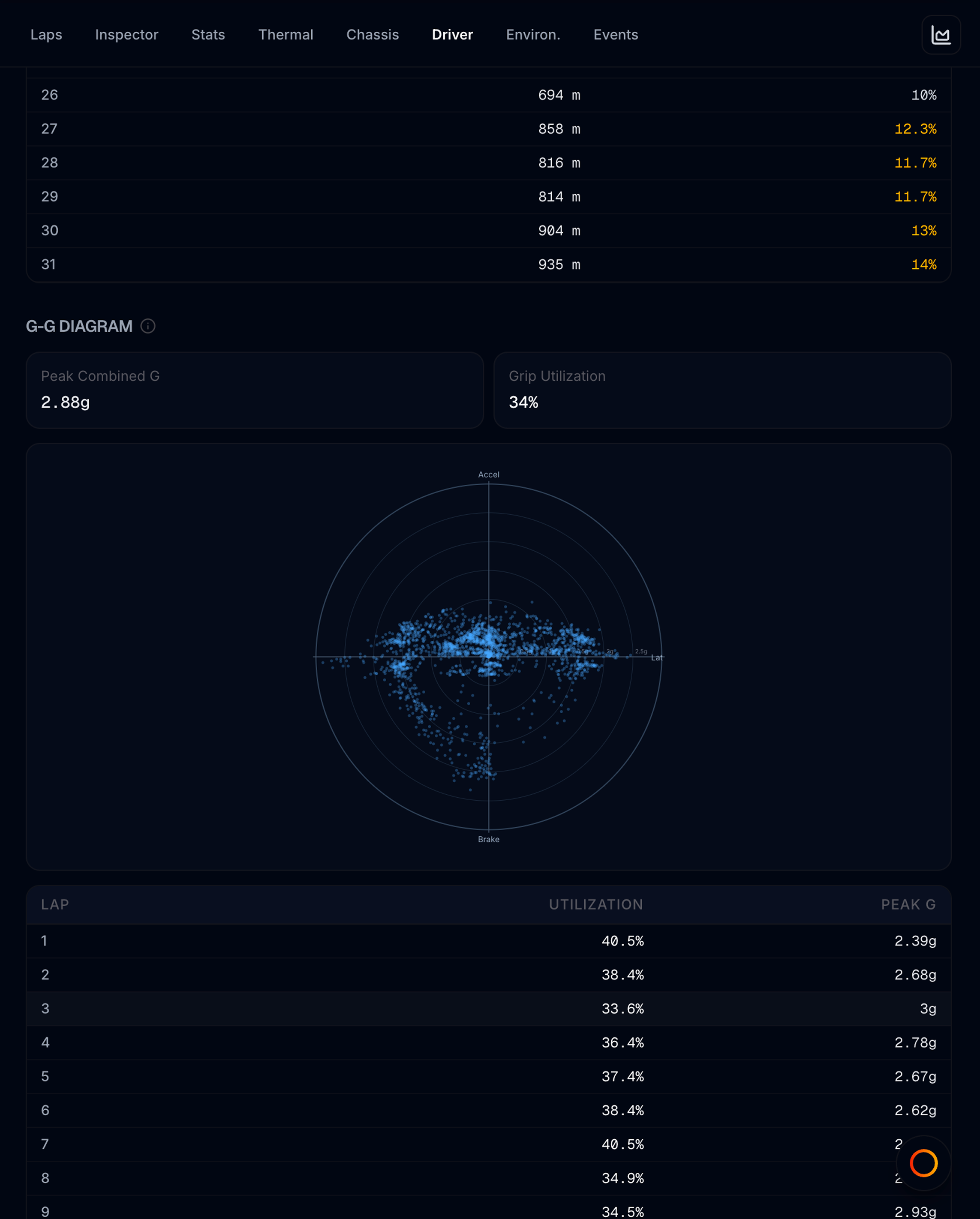Image resolution: width=980 pixels, height=1219 pixels.
Task: Click the 40.5% utilization for lap 1
Action: [x=622, y=941]
